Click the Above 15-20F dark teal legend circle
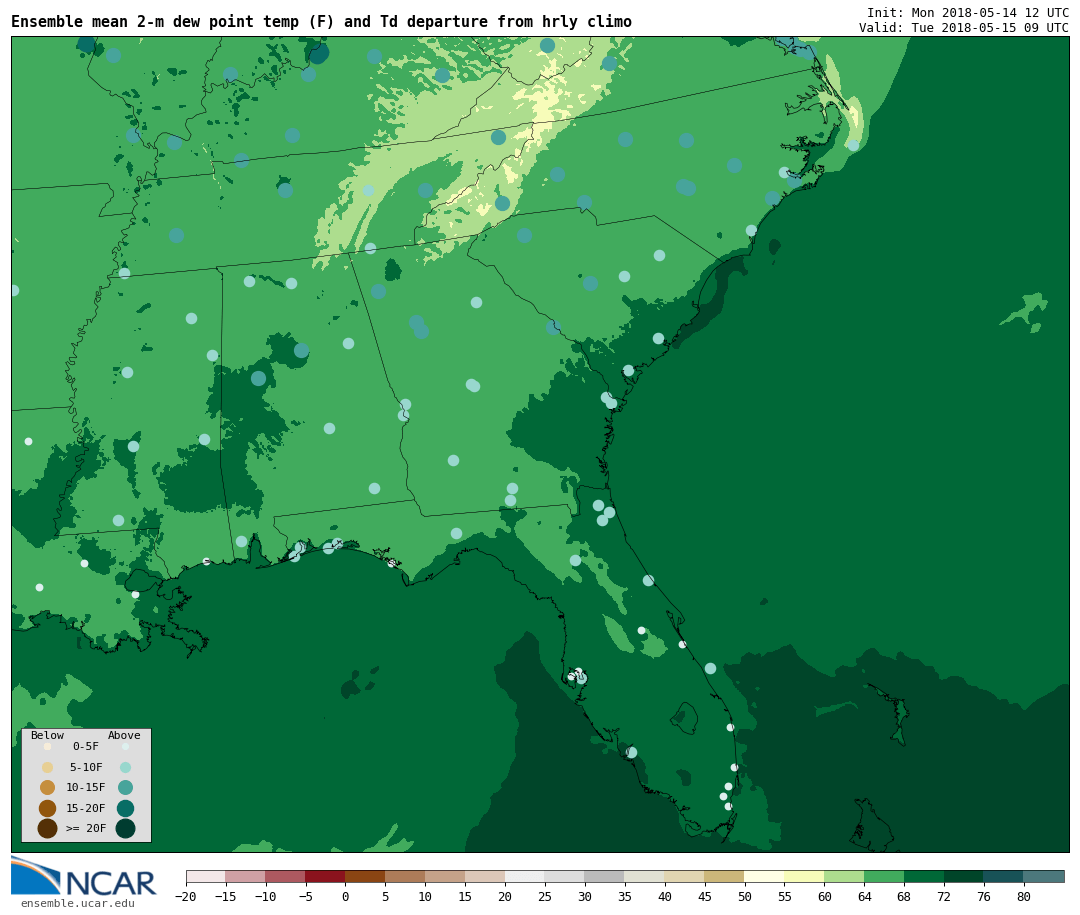Viewport: 1080px width, 915px height. pyautogui.click(x=125, y=808)
